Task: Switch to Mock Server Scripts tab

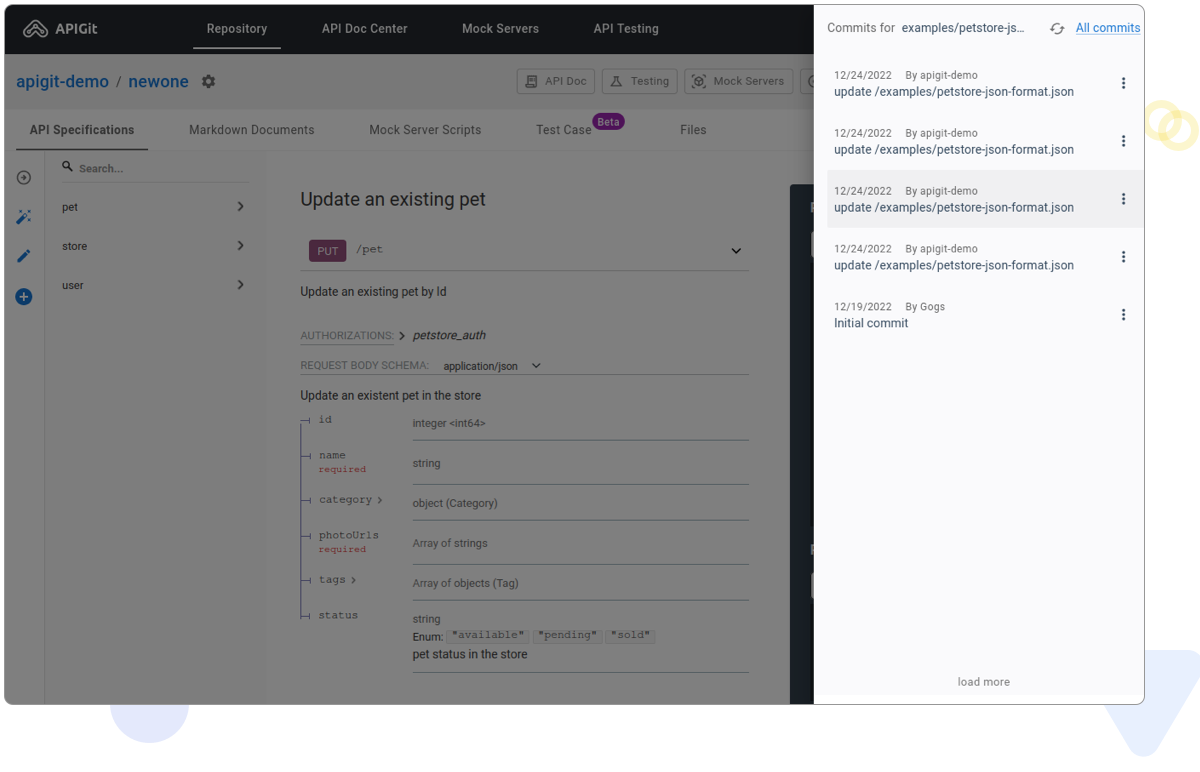Action: point(425,130)
